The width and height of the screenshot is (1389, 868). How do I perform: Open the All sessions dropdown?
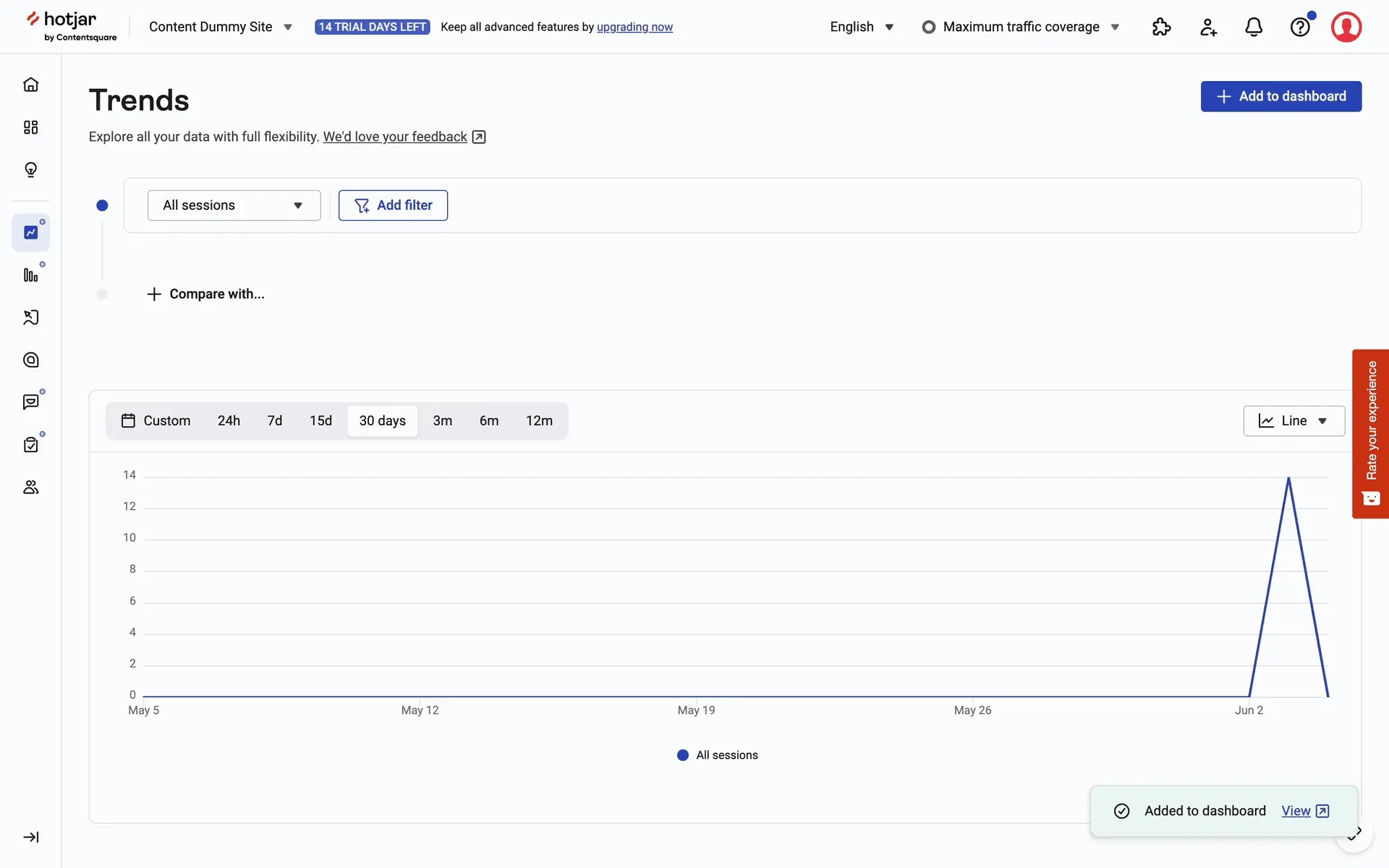click(x=234, y=205)
